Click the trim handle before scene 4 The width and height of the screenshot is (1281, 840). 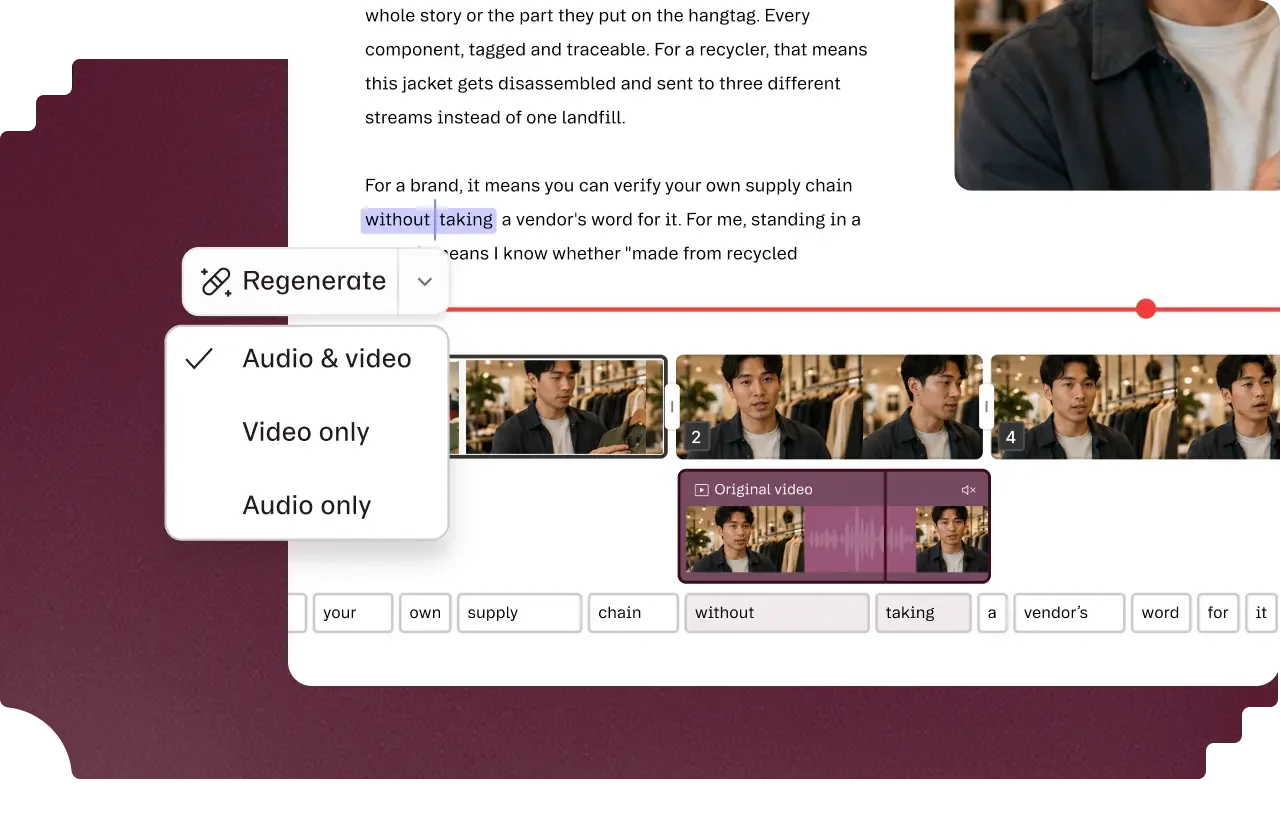pyautogui.click(x=986, y=407)
